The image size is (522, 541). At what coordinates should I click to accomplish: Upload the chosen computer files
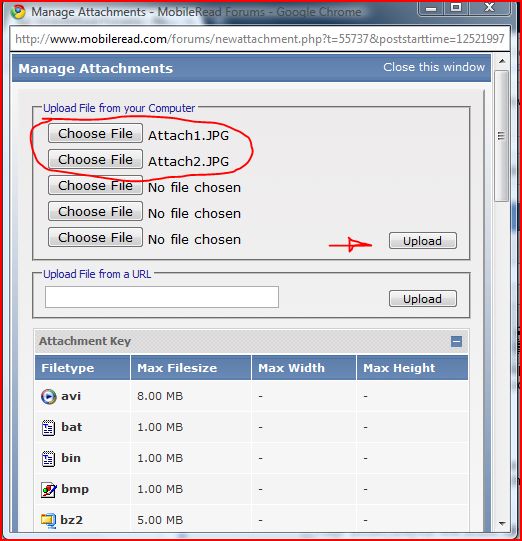(x=423, y=240)
